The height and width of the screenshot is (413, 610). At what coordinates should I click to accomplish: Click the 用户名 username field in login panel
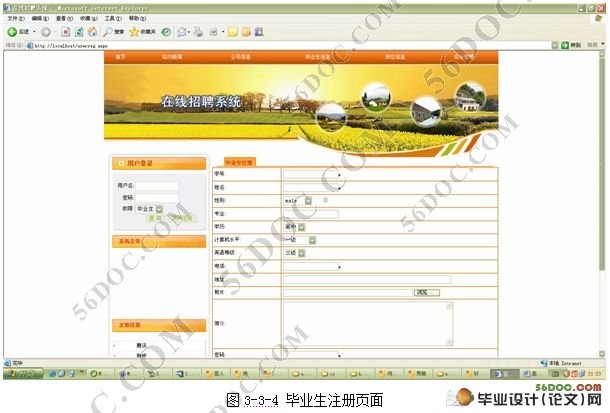tap(157, 186)
